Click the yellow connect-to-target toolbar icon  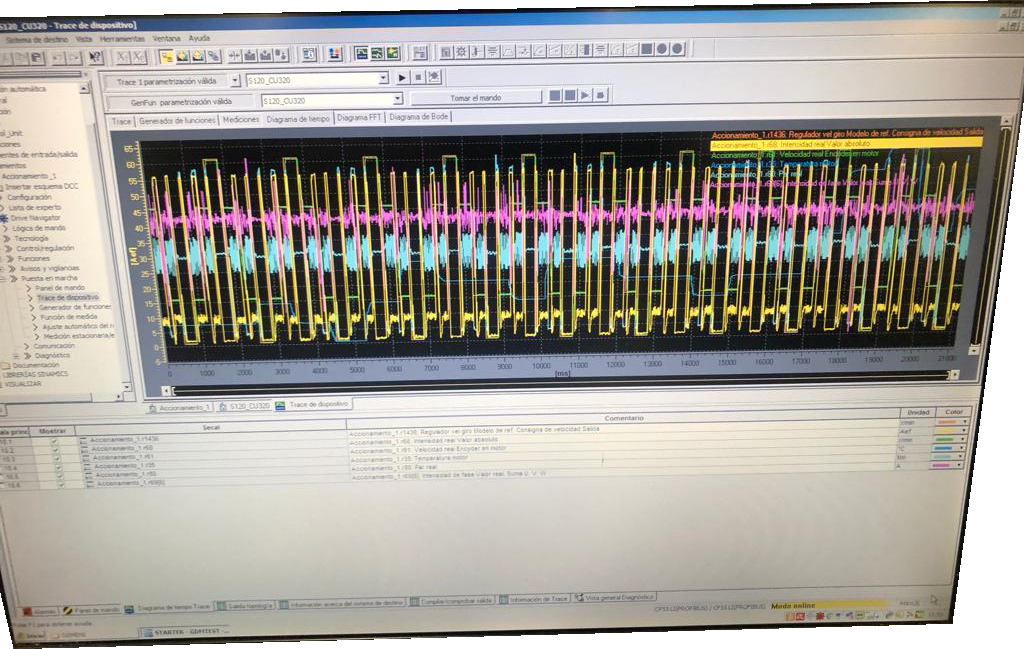(x=167, y=56)
